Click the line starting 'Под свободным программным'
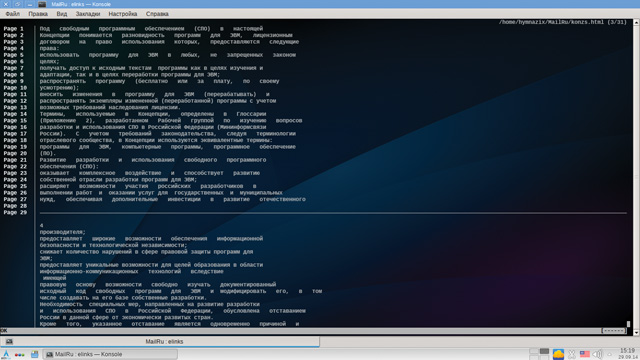The width and height of the screenshot is (640, 360). coord(151,29)
